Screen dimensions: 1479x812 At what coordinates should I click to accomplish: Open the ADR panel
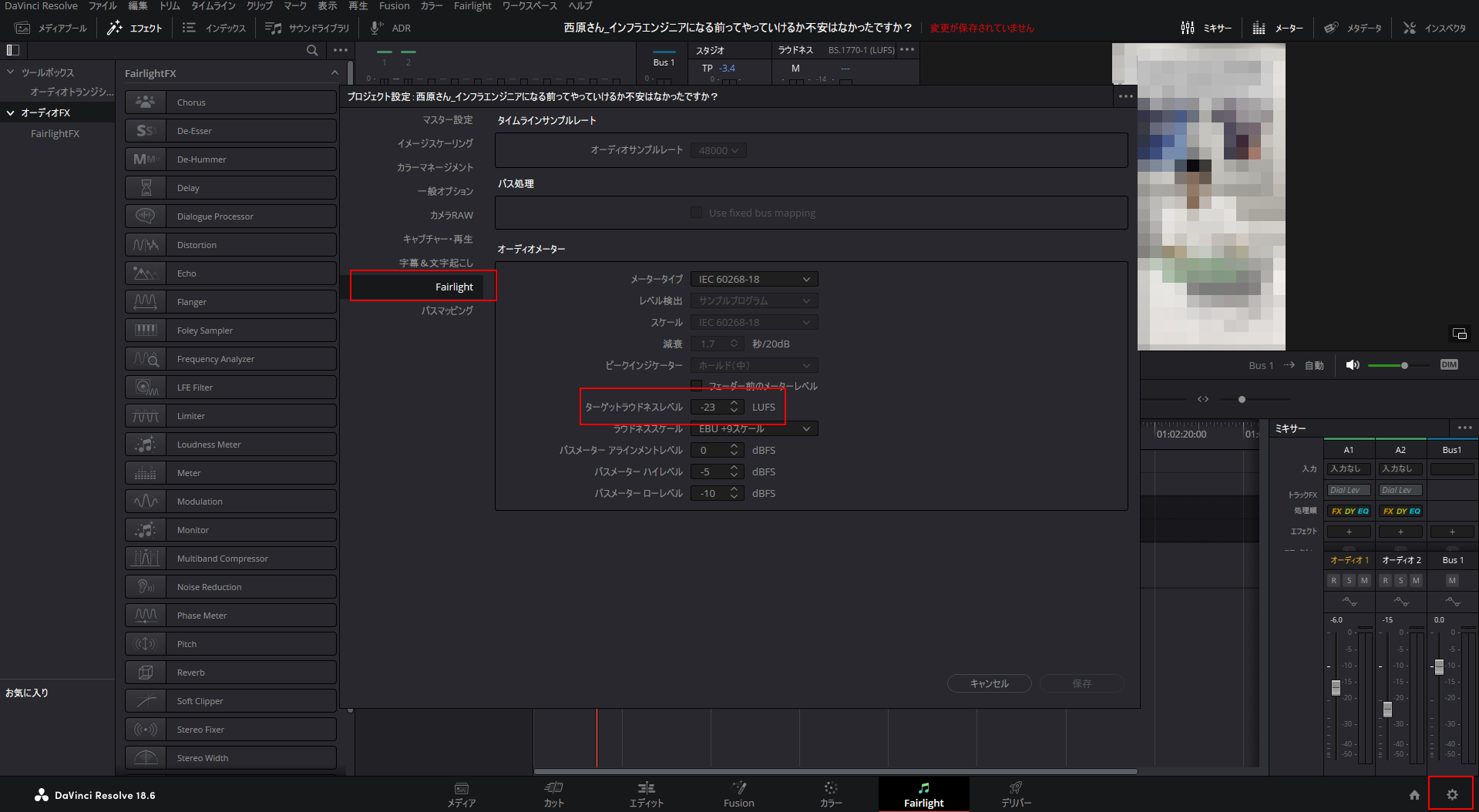390,28
